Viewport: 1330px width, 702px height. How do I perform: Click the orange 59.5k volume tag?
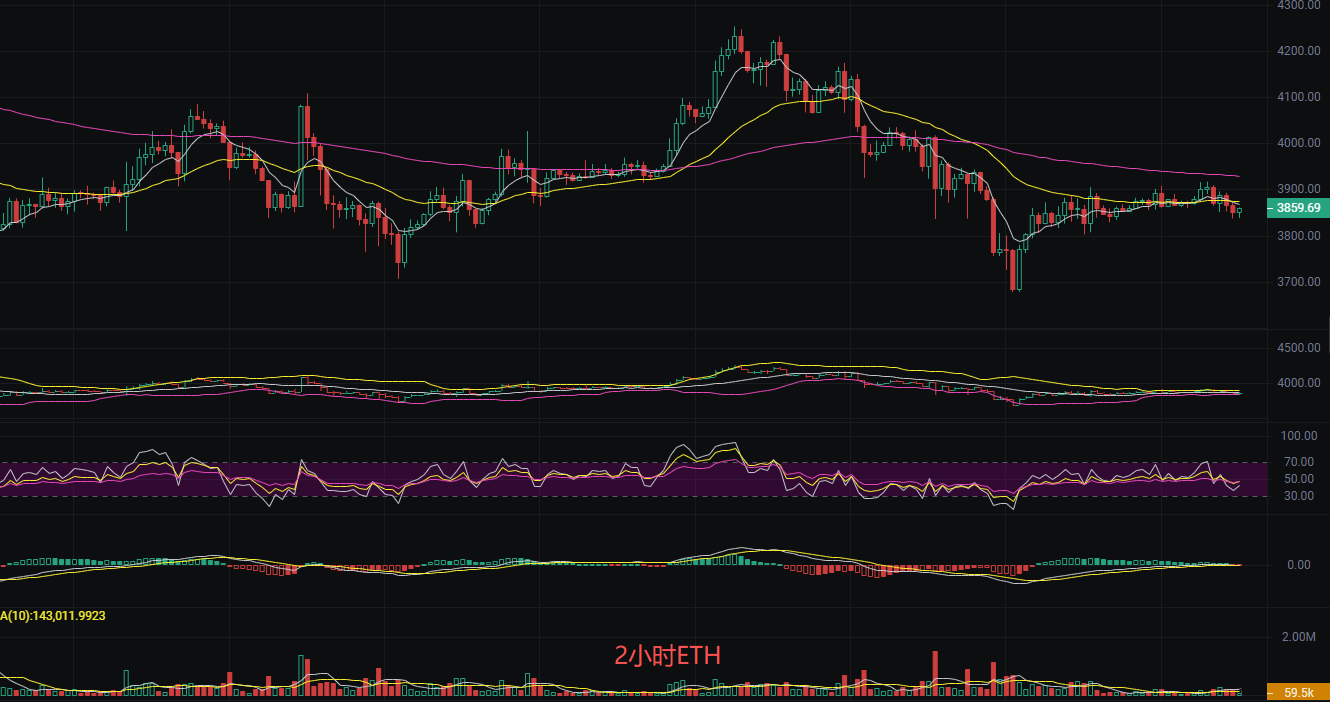[x=1297, y=692]
